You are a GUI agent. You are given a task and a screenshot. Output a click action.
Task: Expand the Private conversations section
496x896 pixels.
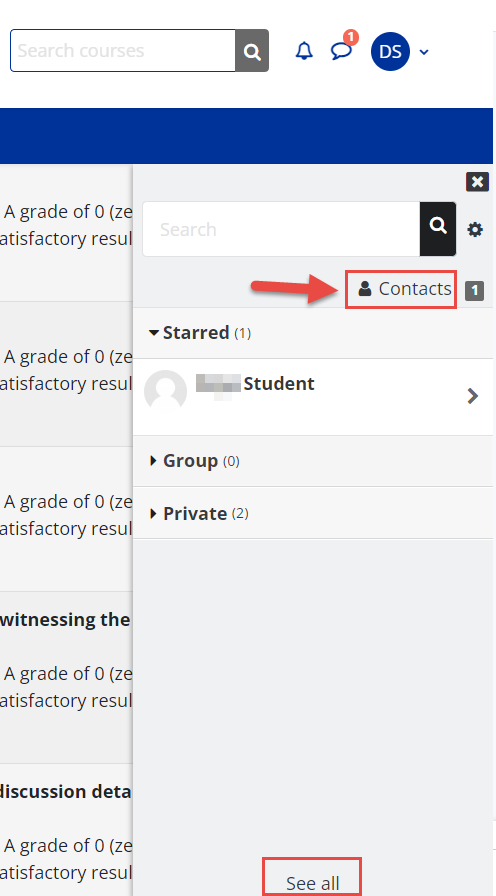[x=199, y=513]
